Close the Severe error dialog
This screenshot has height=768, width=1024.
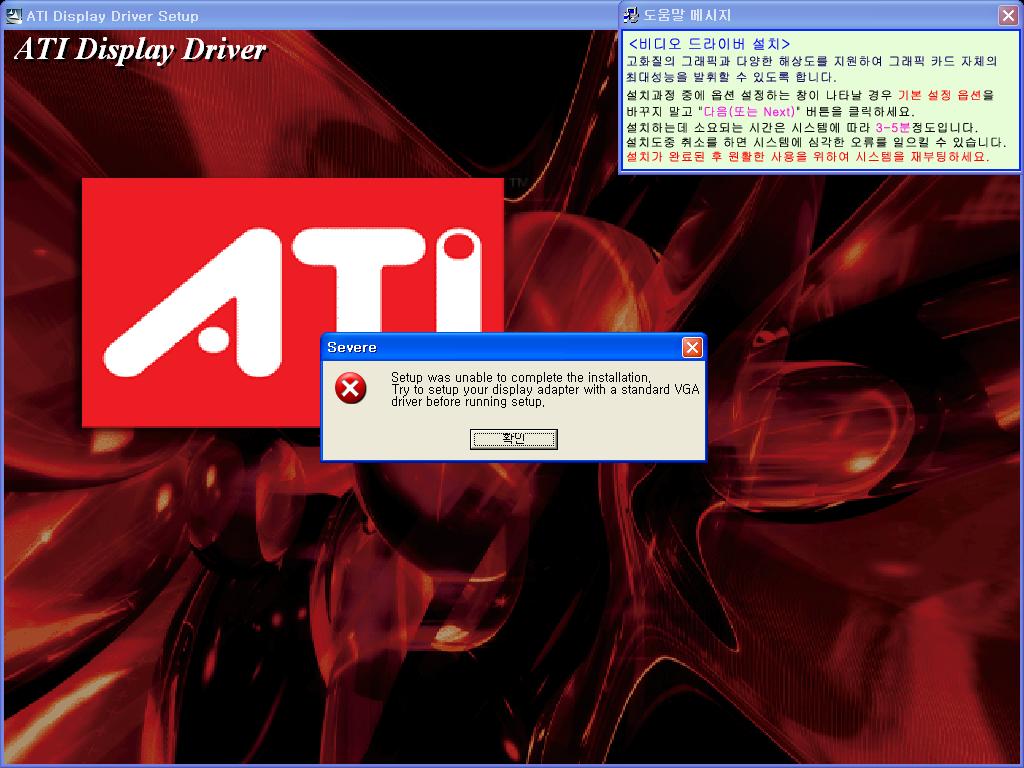[692, 347]
